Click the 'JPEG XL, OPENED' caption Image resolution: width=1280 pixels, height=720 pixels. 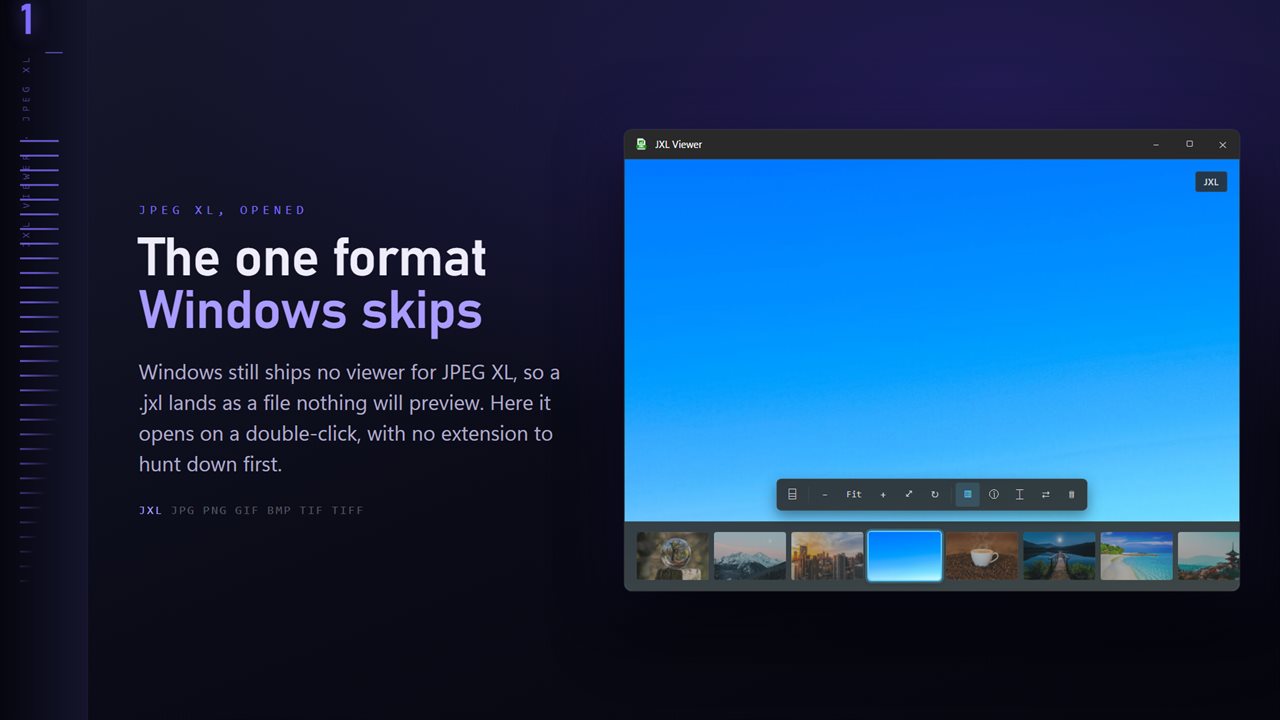pyautogui.click(x=222, y=210)
